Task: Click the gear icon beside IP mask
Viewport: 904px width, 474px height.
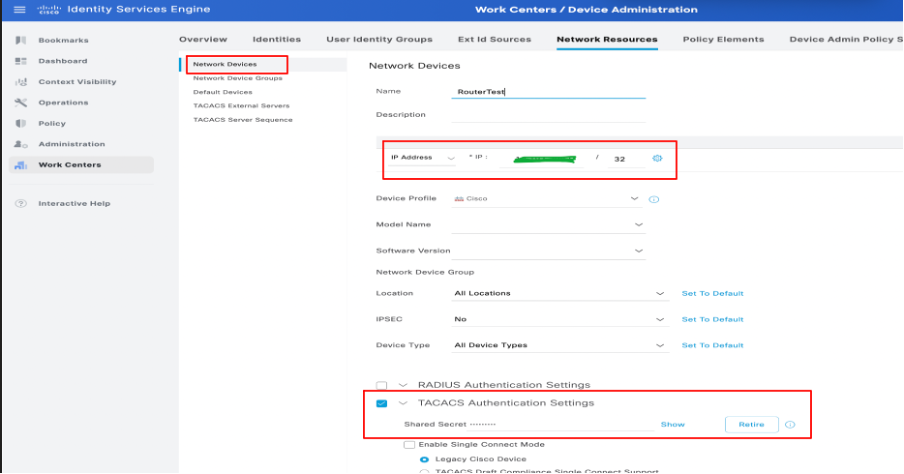Action: click(657, 159)
